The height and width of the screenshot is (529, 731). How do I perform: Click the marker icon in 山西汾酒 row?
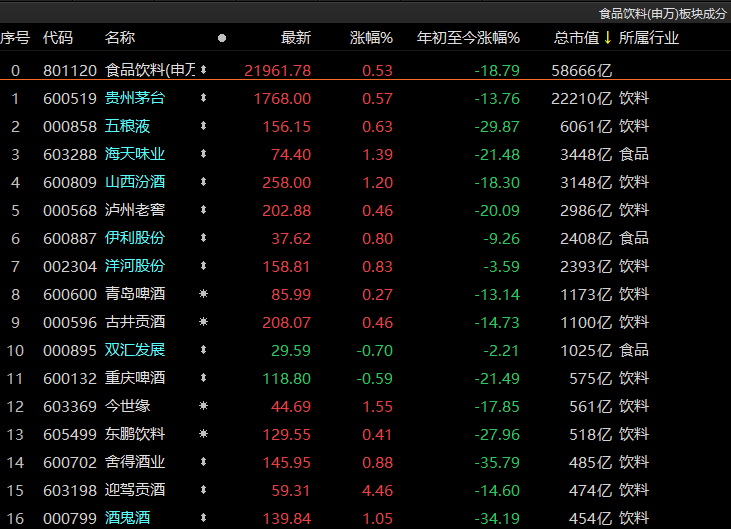203,182
